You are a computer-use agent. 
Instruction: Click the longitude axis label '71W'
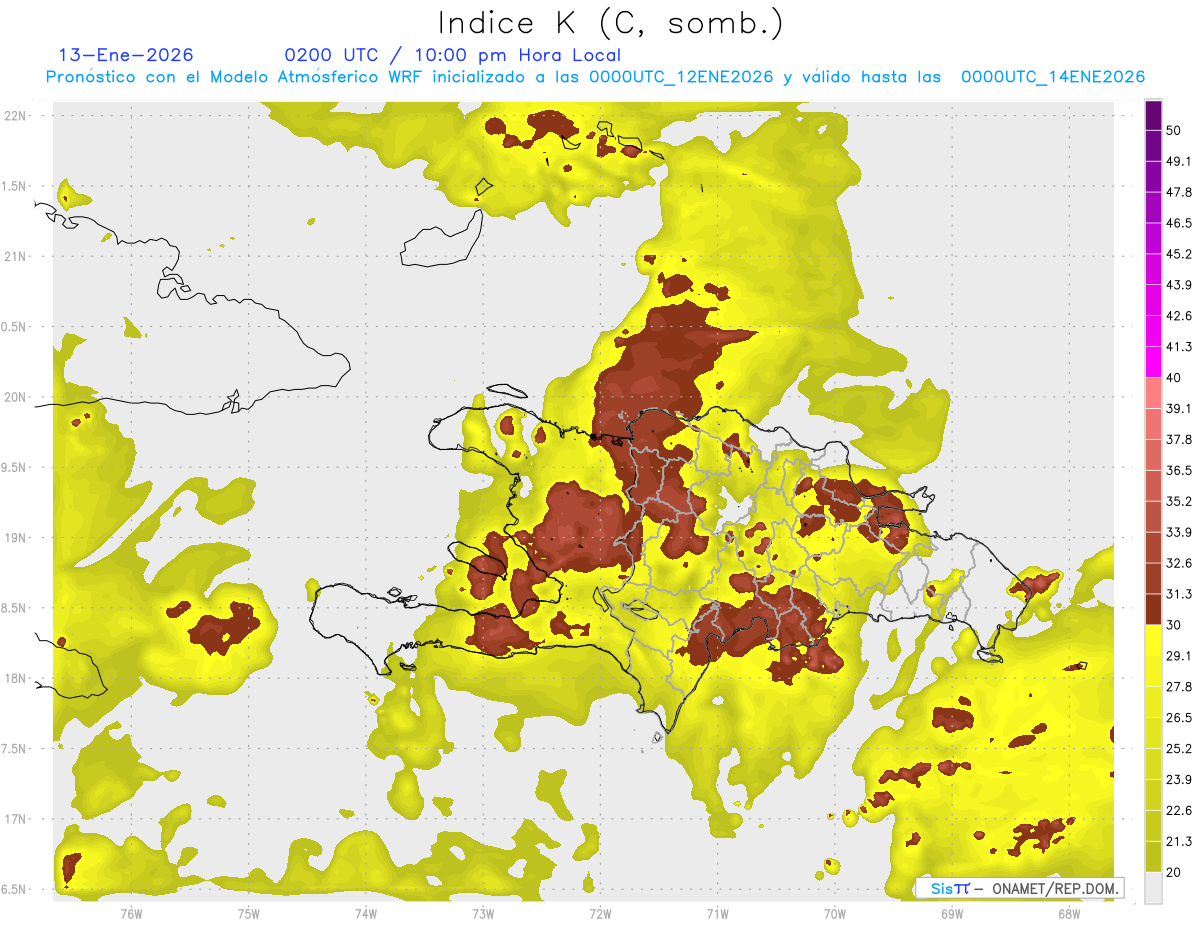click(x=717, y=913)
